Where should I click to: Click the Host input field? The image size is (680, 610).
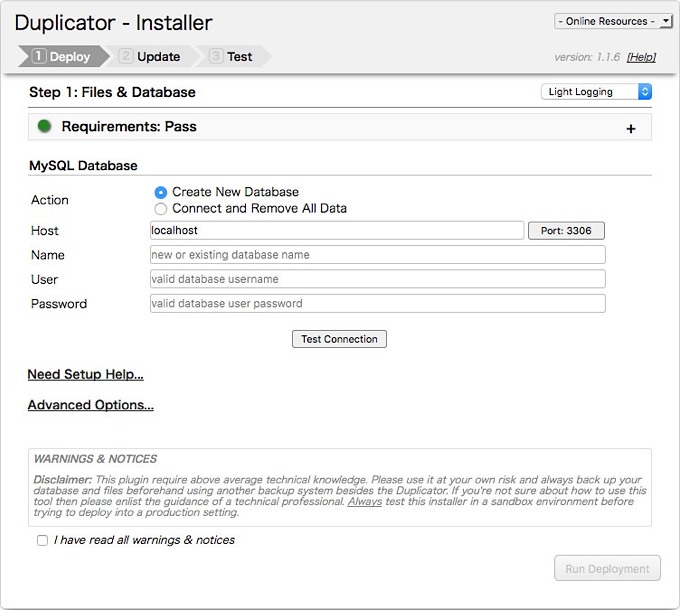336,231
